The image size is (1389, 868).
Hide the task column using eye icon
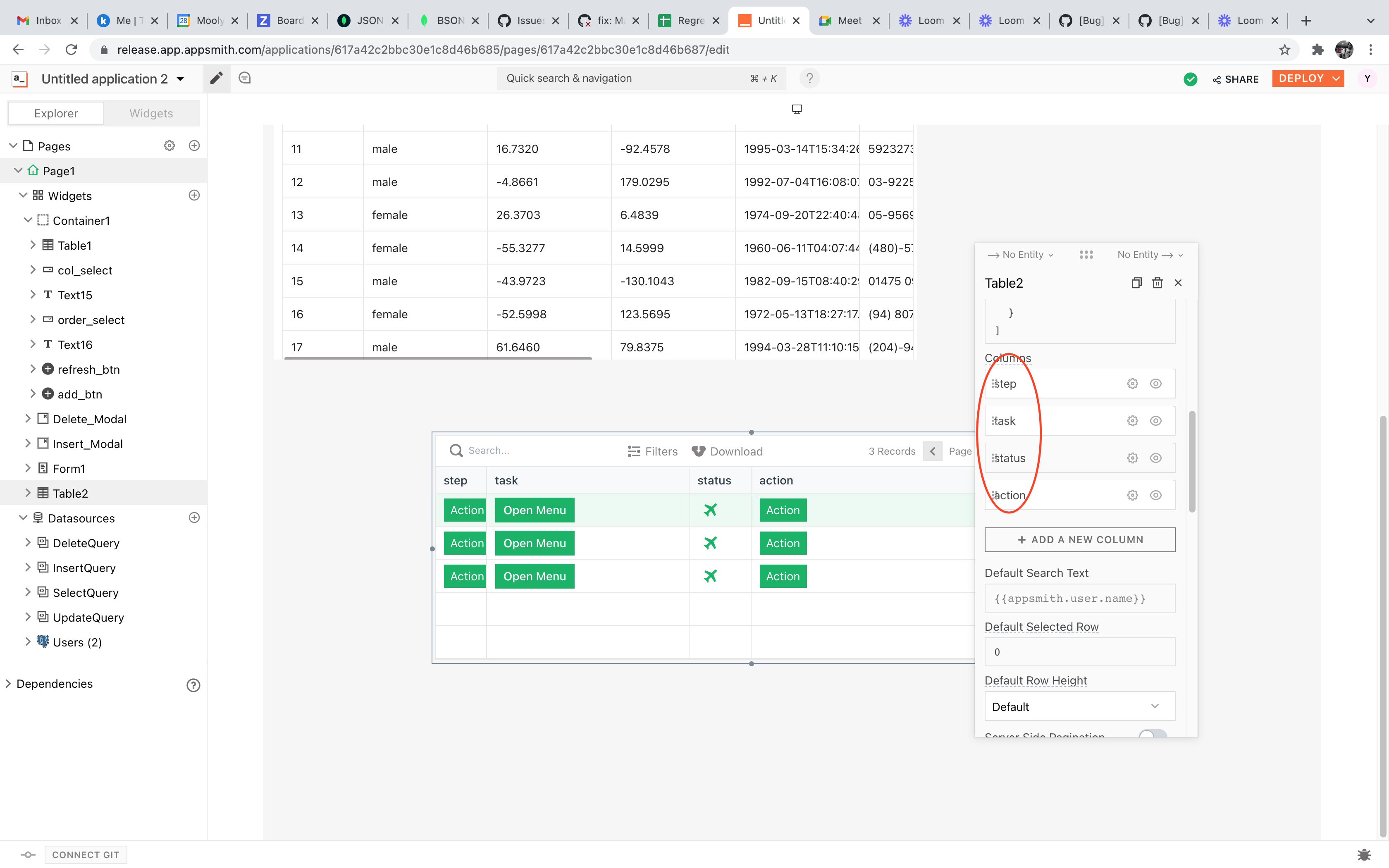click(x=1155, y=421)
